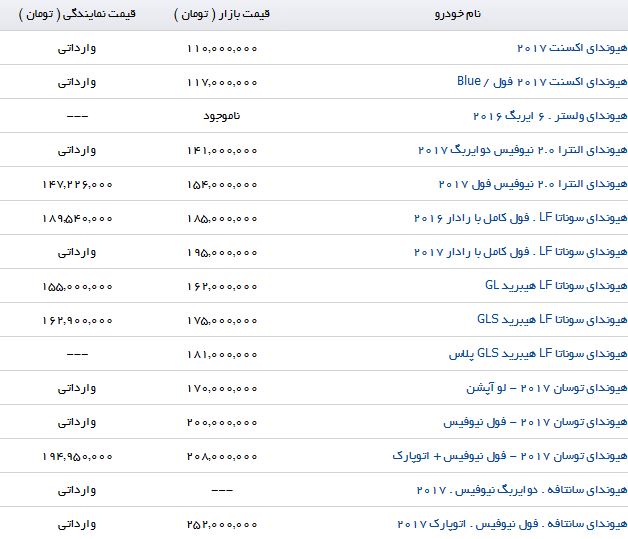Select market price ۱۸۱,۰۰۰,۰۰۰
This screenshot has height=539, width=628.
222,355
